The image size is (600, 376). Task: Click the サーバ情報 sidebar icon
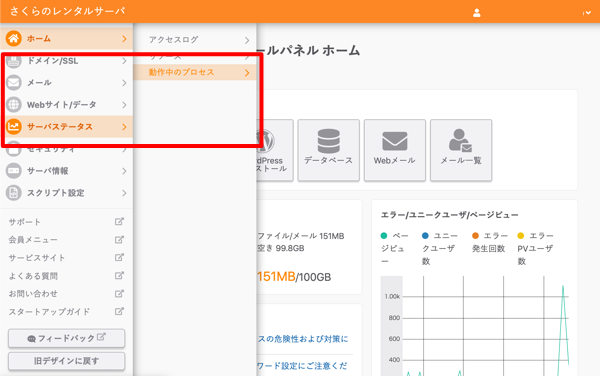[13, 171]
